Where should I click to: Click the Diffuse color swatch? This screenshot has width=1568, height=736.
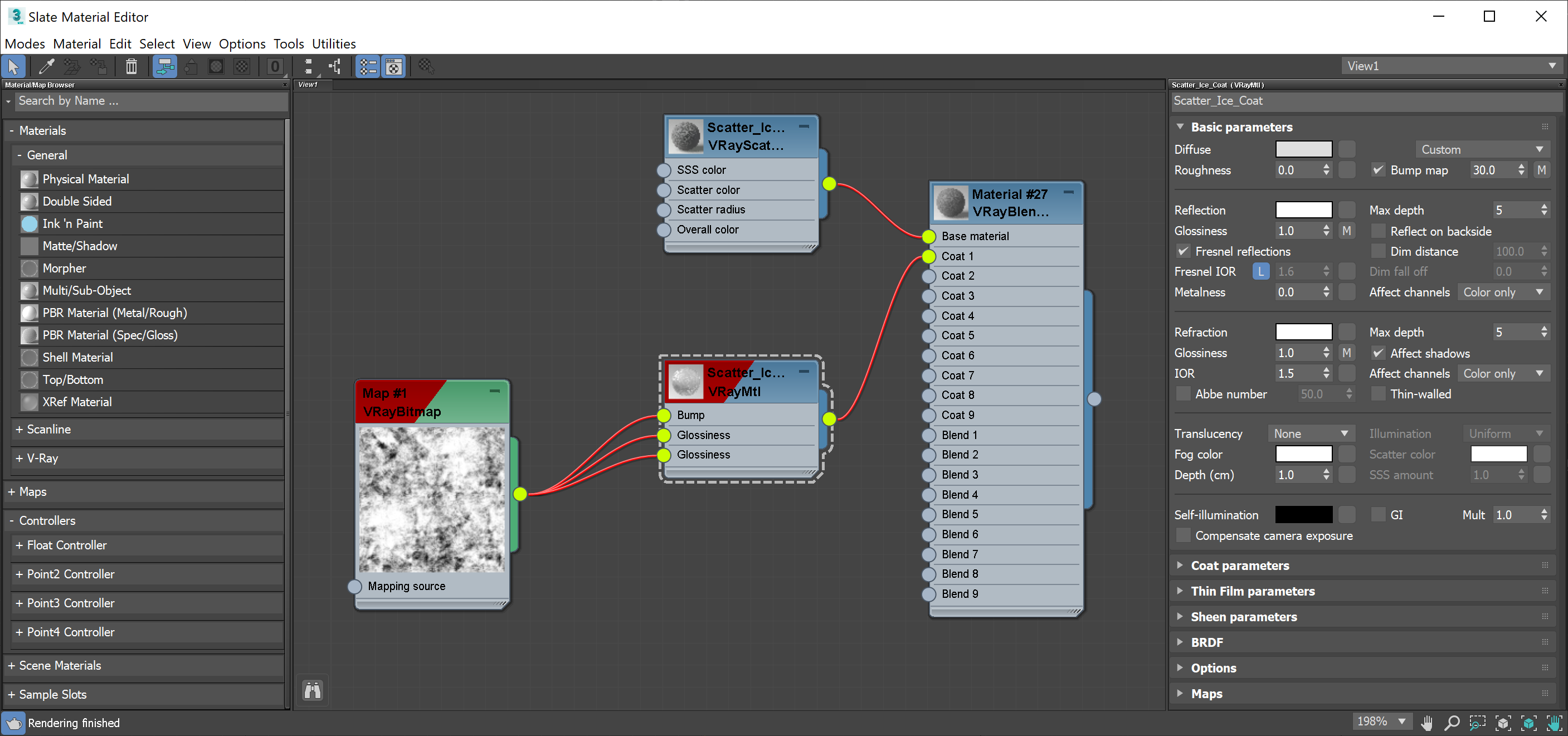click(1304, 149)
